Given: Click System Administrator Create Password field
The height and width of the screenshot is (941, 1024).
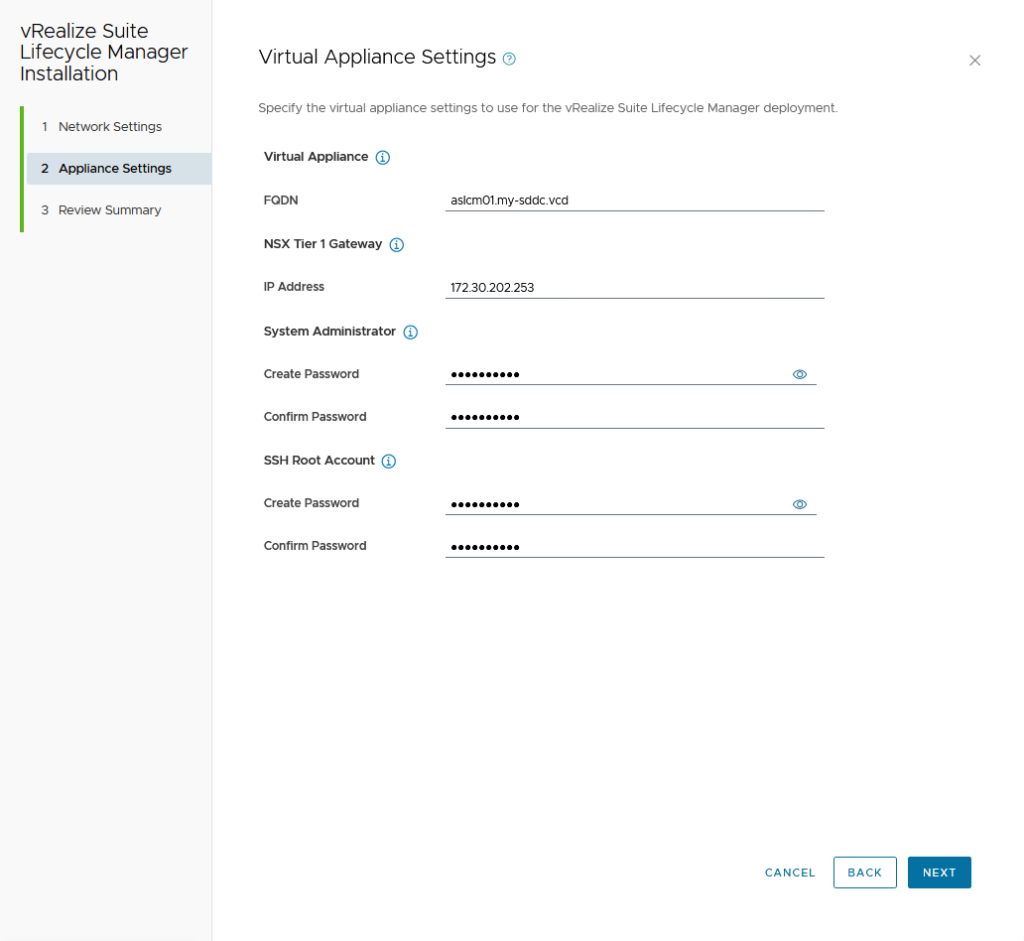Looking at the screenshot, I should pyautogui.click(x=615, y=374).
